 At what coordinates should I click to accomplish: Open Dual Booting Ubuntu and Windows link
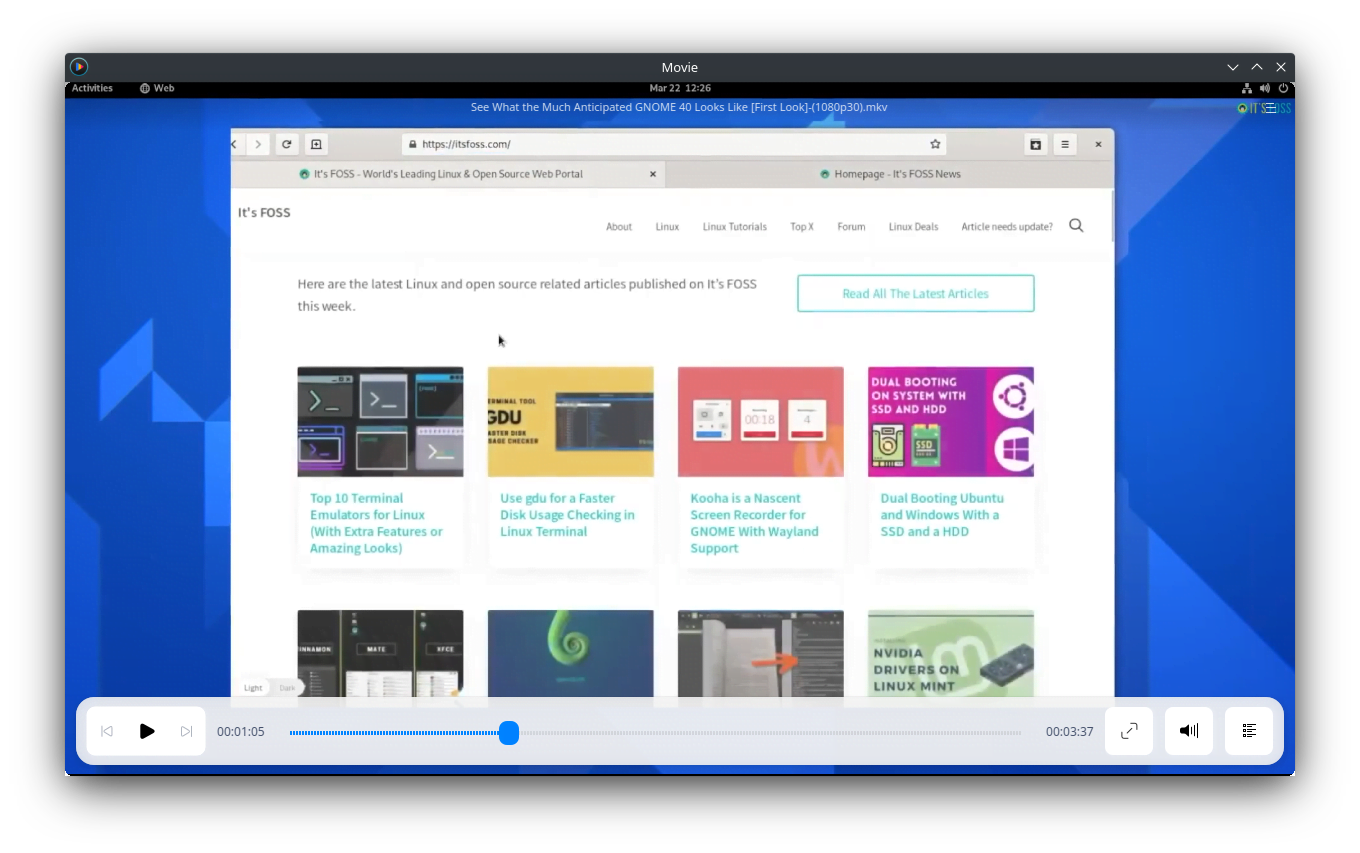click(942, 515)
